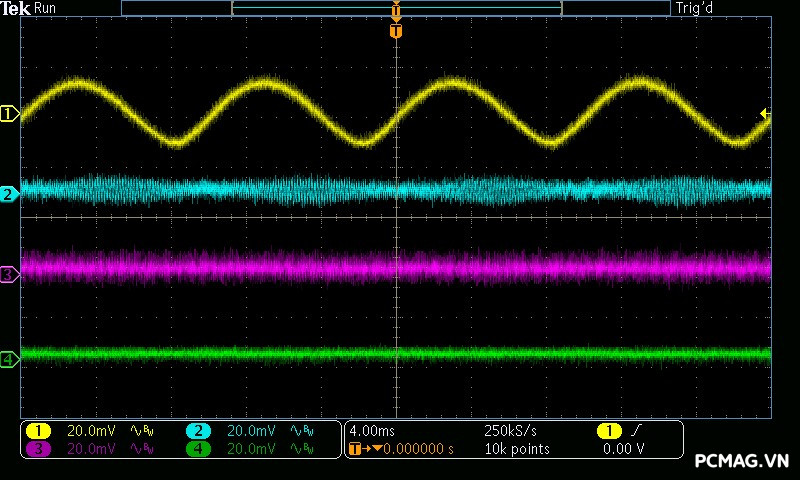Screen dimensions: 800x480
Task: Select the green channel 4 badge in readout
Action: (199, 449)
